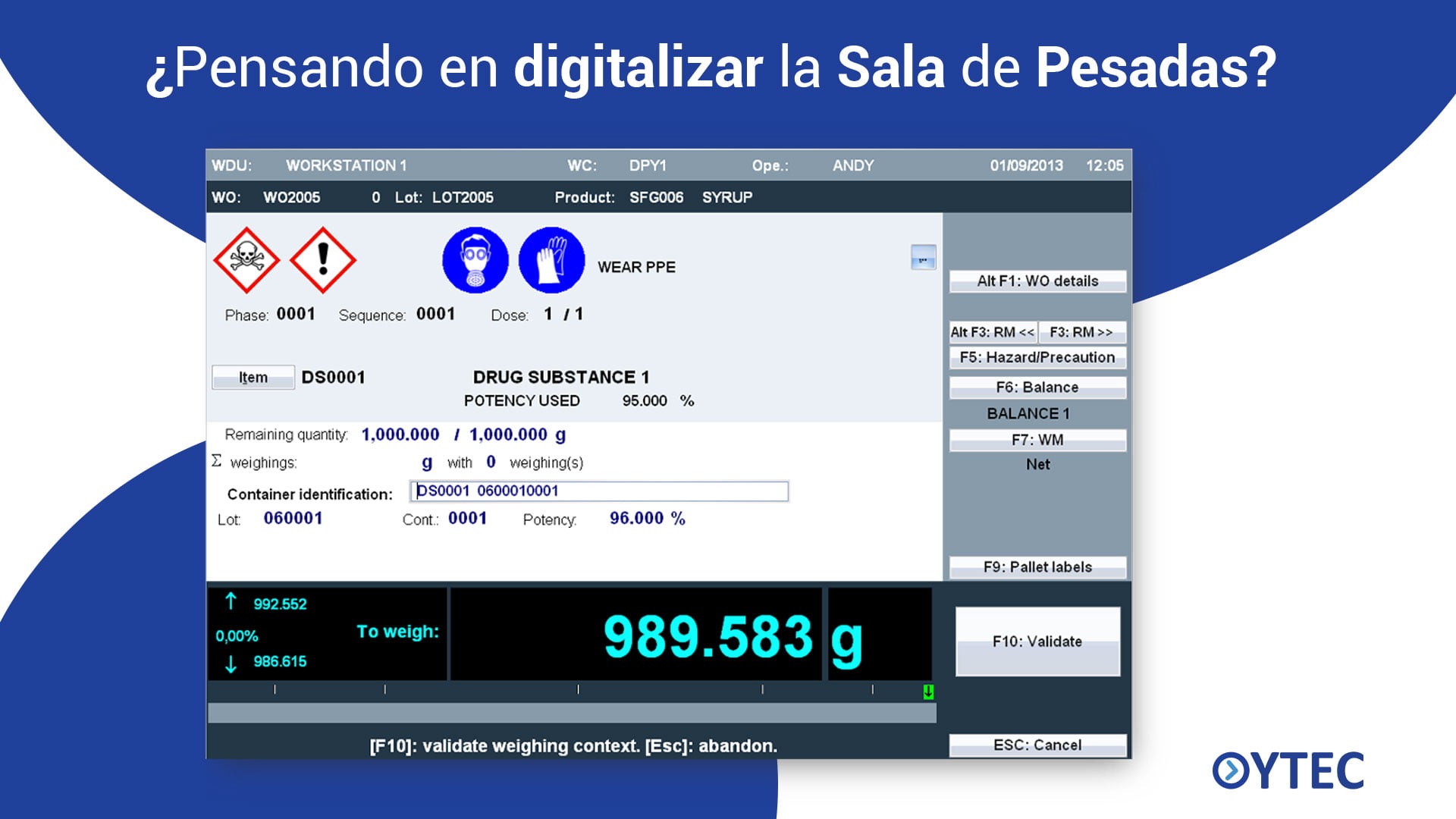This screenshot has width=1456, height=819.
Task: Click WORKSTATION 1 in the header
Action: [346, 165]
